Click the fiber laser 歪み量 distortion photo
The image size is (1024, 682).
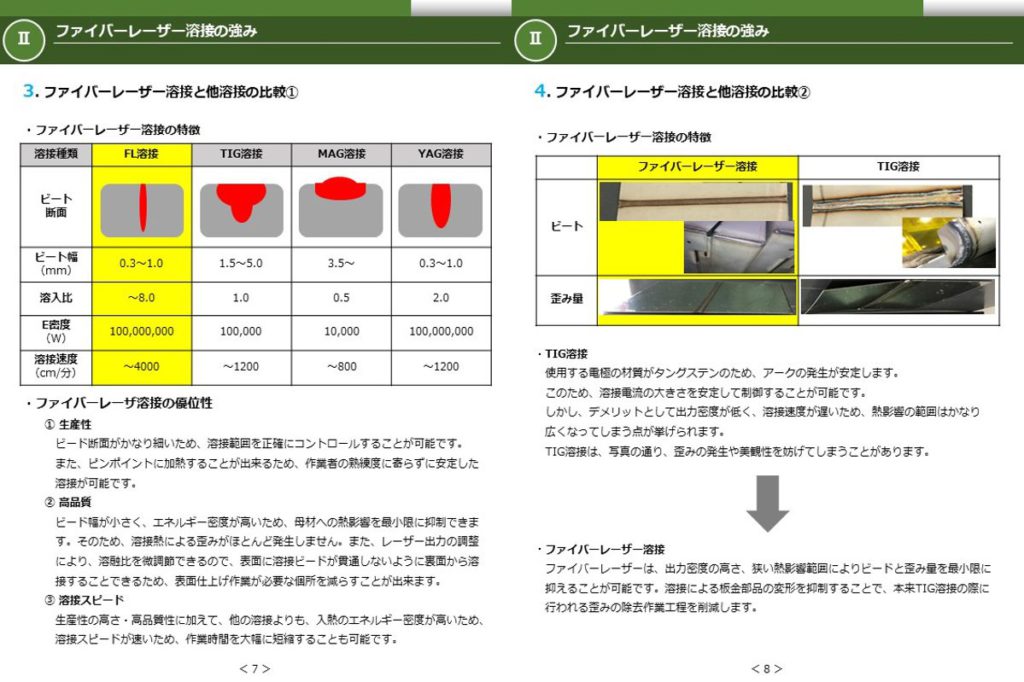click(697, 299)
